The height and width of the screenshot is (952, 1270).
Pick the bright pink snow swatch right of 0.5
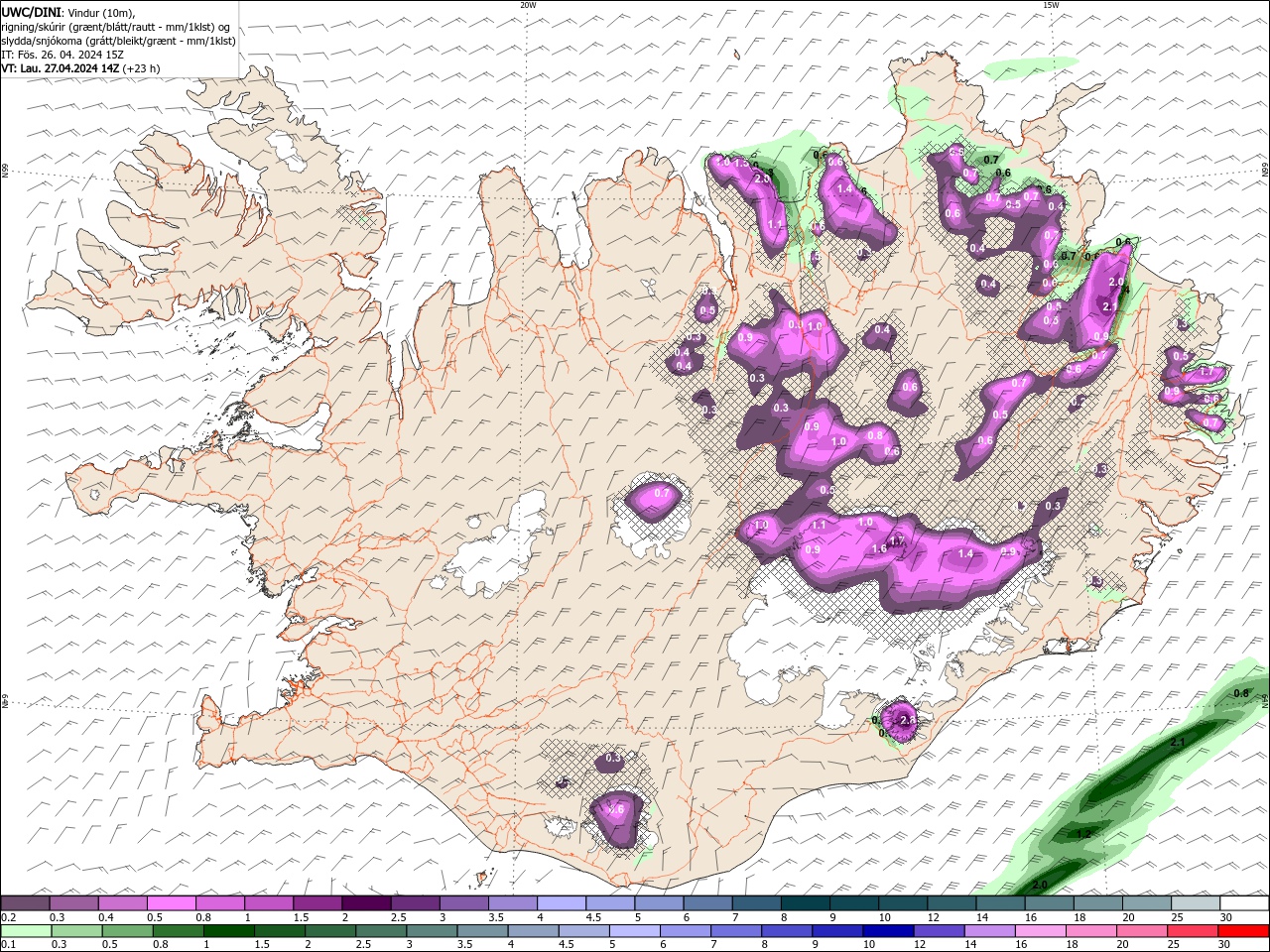click(x=171, y=903)
